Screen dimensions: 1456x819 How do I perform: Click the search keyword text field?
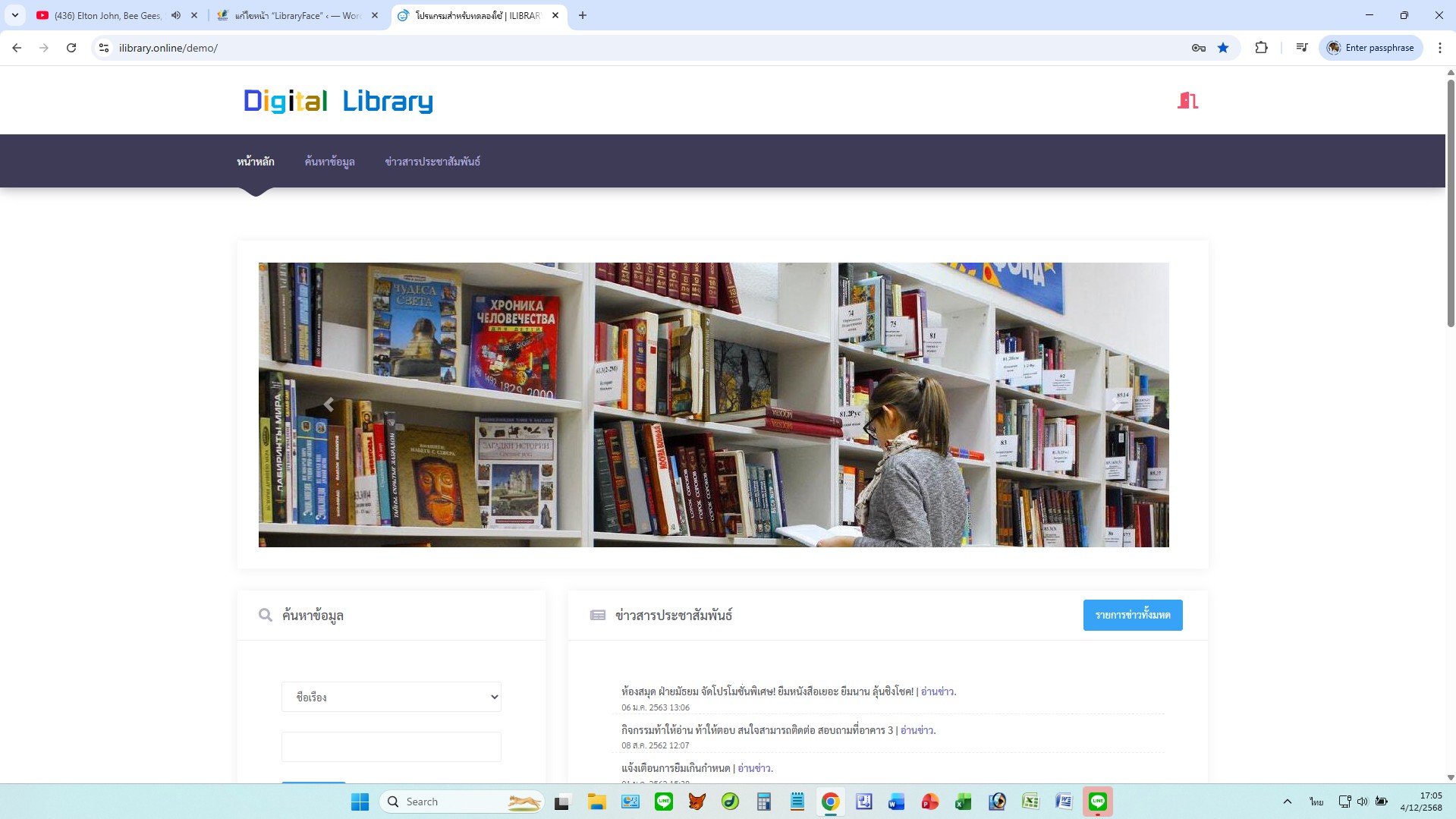pyautogui.click(x=391, y=747)
